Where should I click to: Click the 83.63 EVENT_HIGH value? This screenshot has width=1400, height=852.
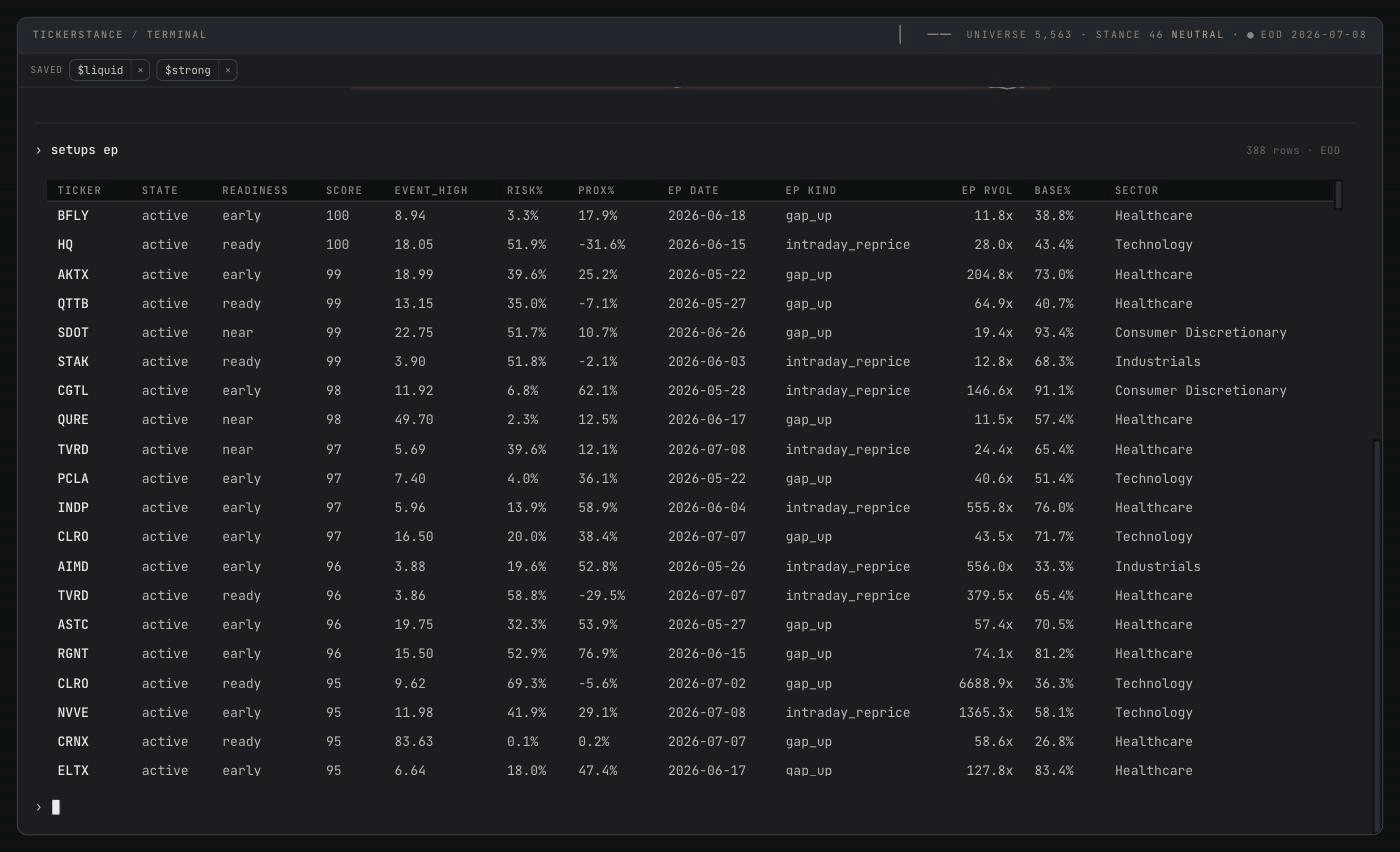(x=413, y=742)
